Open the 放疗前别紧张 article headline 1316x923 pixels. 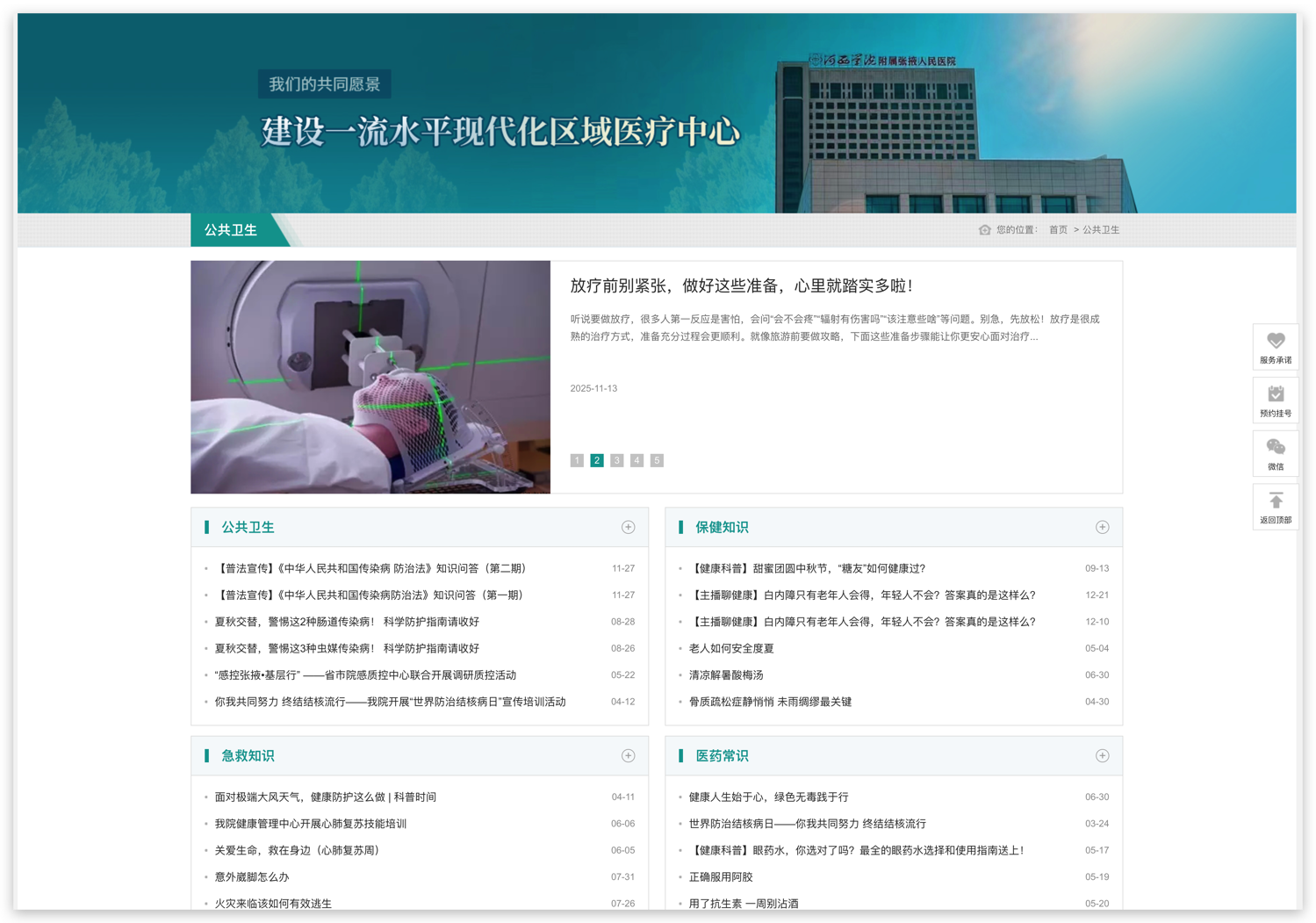pos(742,285)
